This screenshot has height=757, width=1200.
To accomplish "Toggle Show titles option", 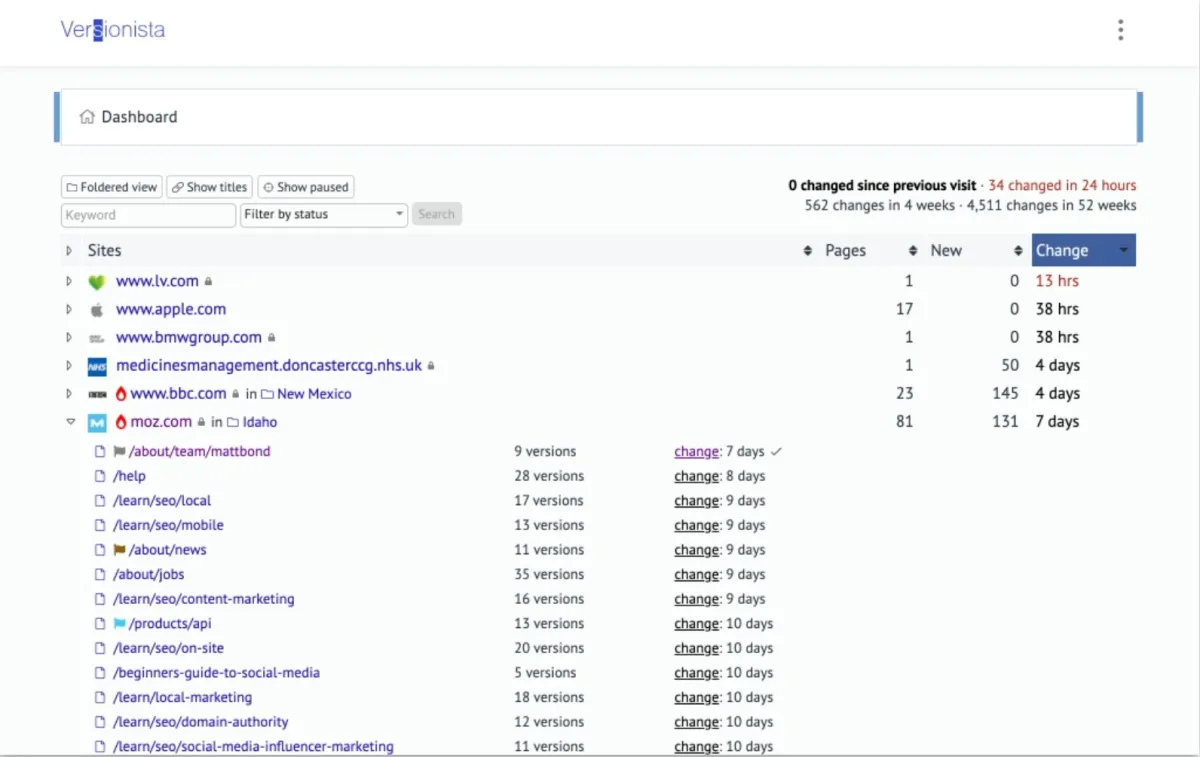I will point(209,187).
